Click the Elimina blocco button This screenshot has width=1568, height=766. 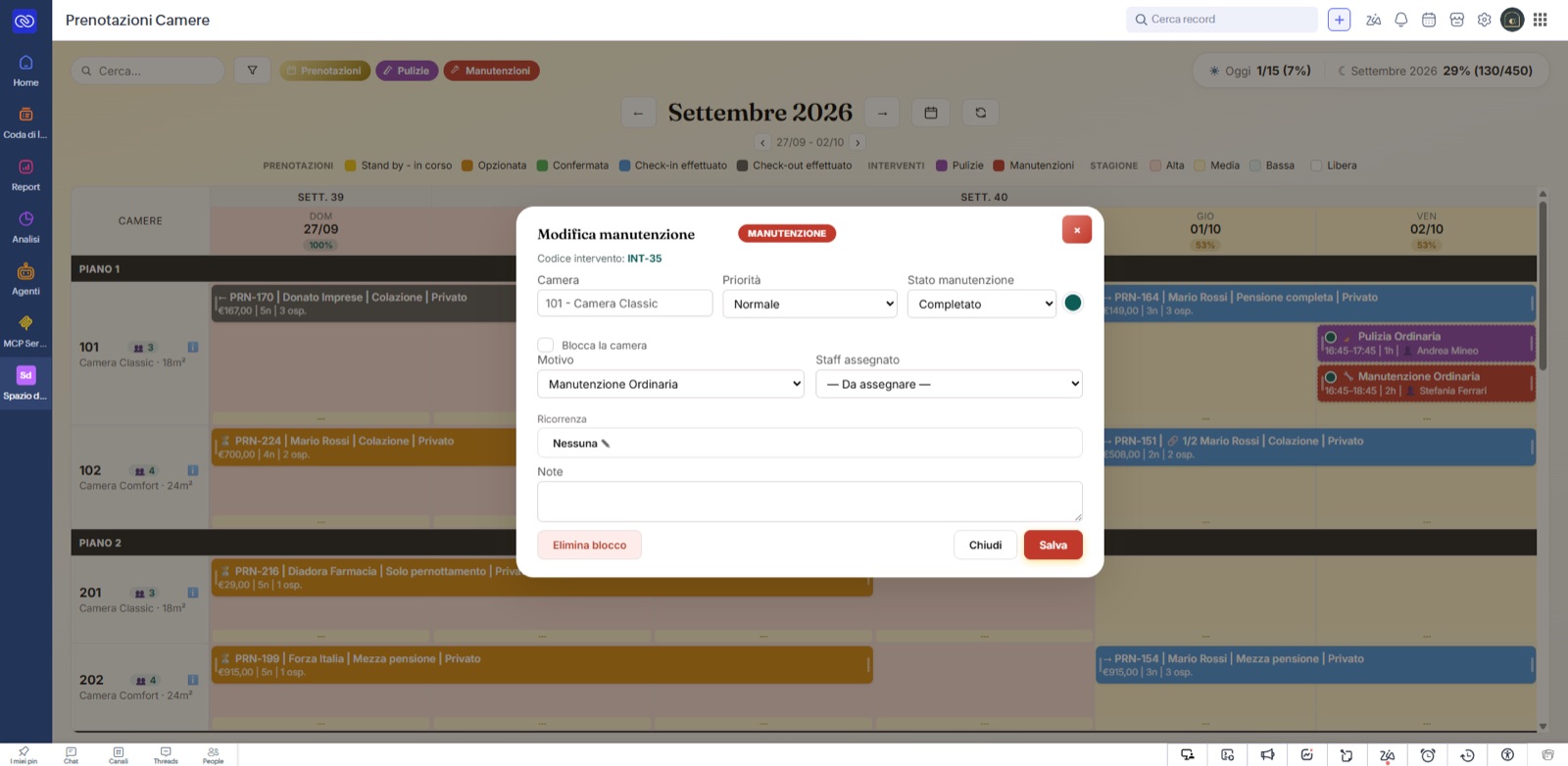click(589, 545)
